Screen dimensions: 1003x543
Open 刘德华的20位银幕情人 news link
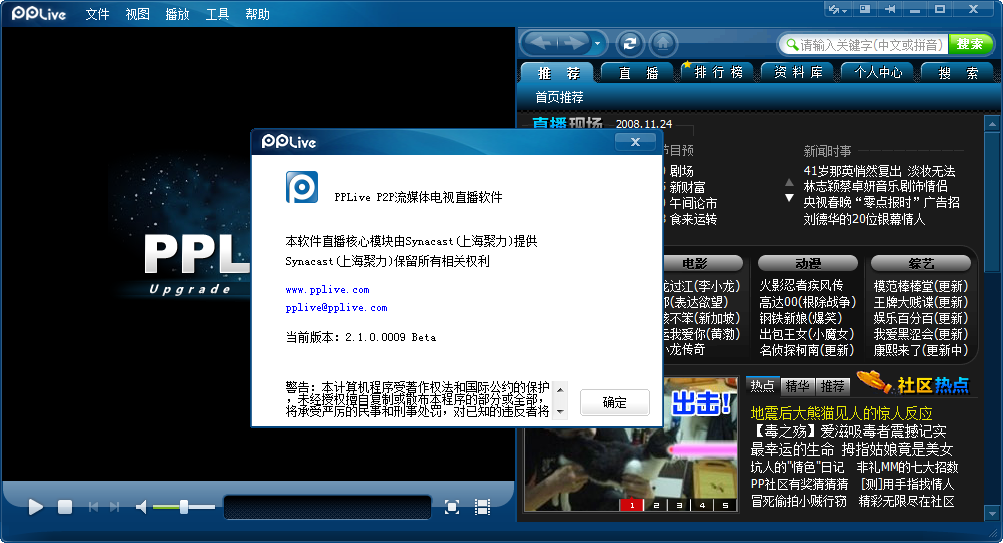click(x=864, y=219)
